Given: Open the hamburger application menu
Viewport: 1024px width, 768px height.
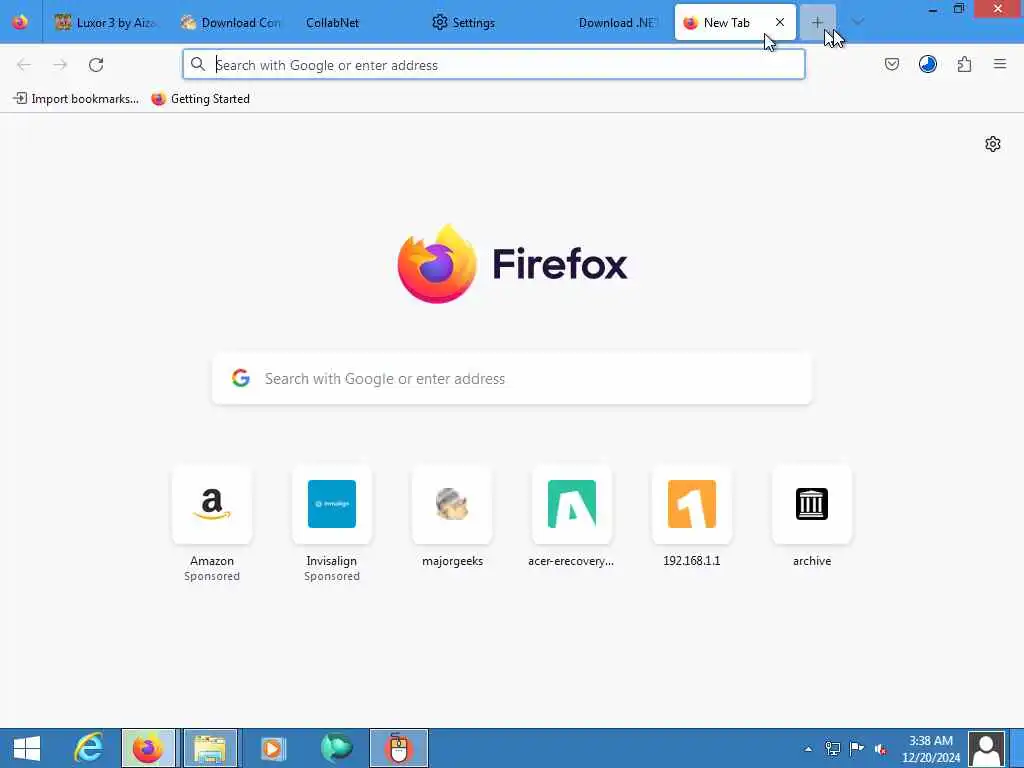Looking at the screenshot, I should (1000, 64).
